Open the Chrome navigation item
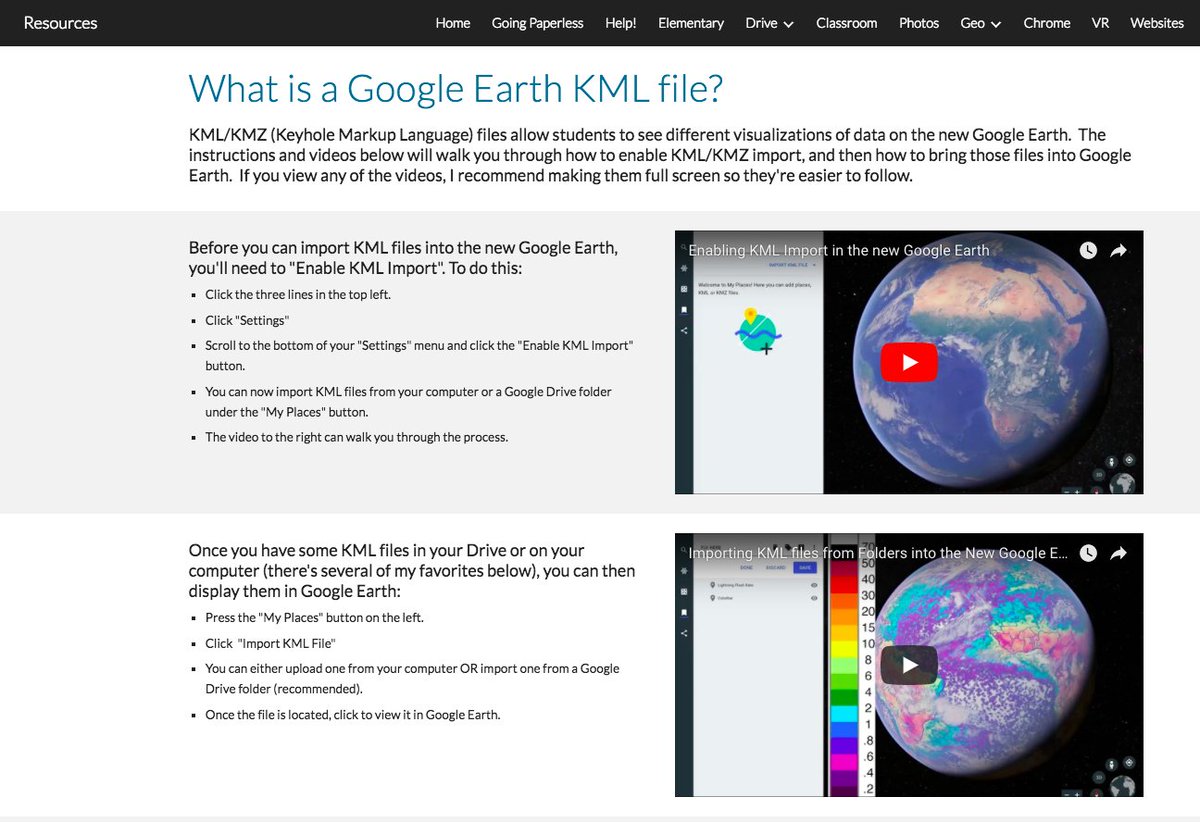This screenshot has height=822, width=1200. pyautogui.click(x=1047, y=23)
